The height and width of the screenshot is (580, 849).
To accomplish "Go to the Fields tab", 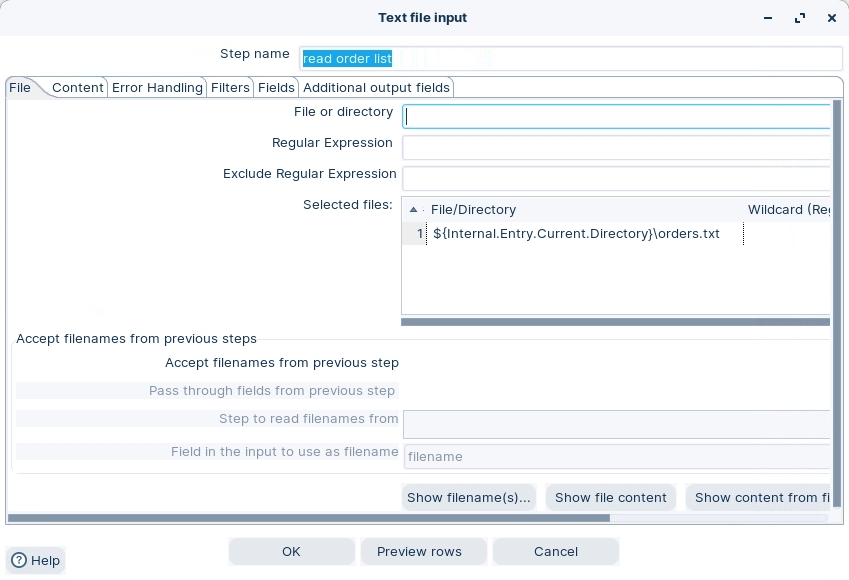I will tap(276, 88).
